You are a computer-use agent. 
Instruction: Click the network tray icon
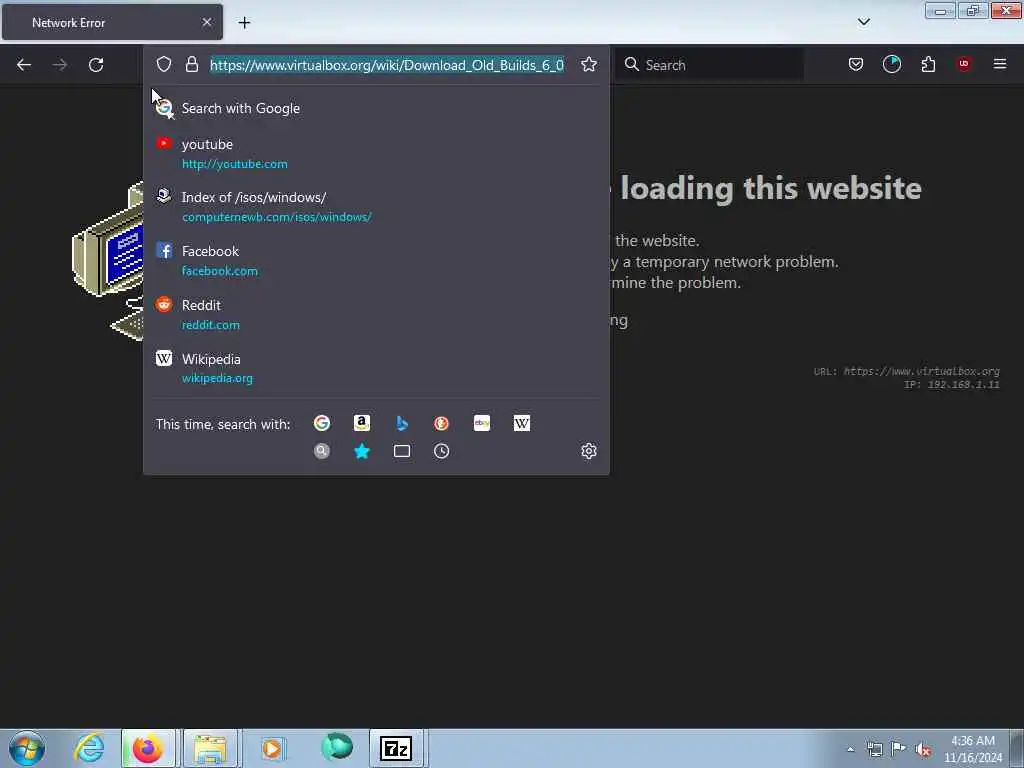[875, 750]
